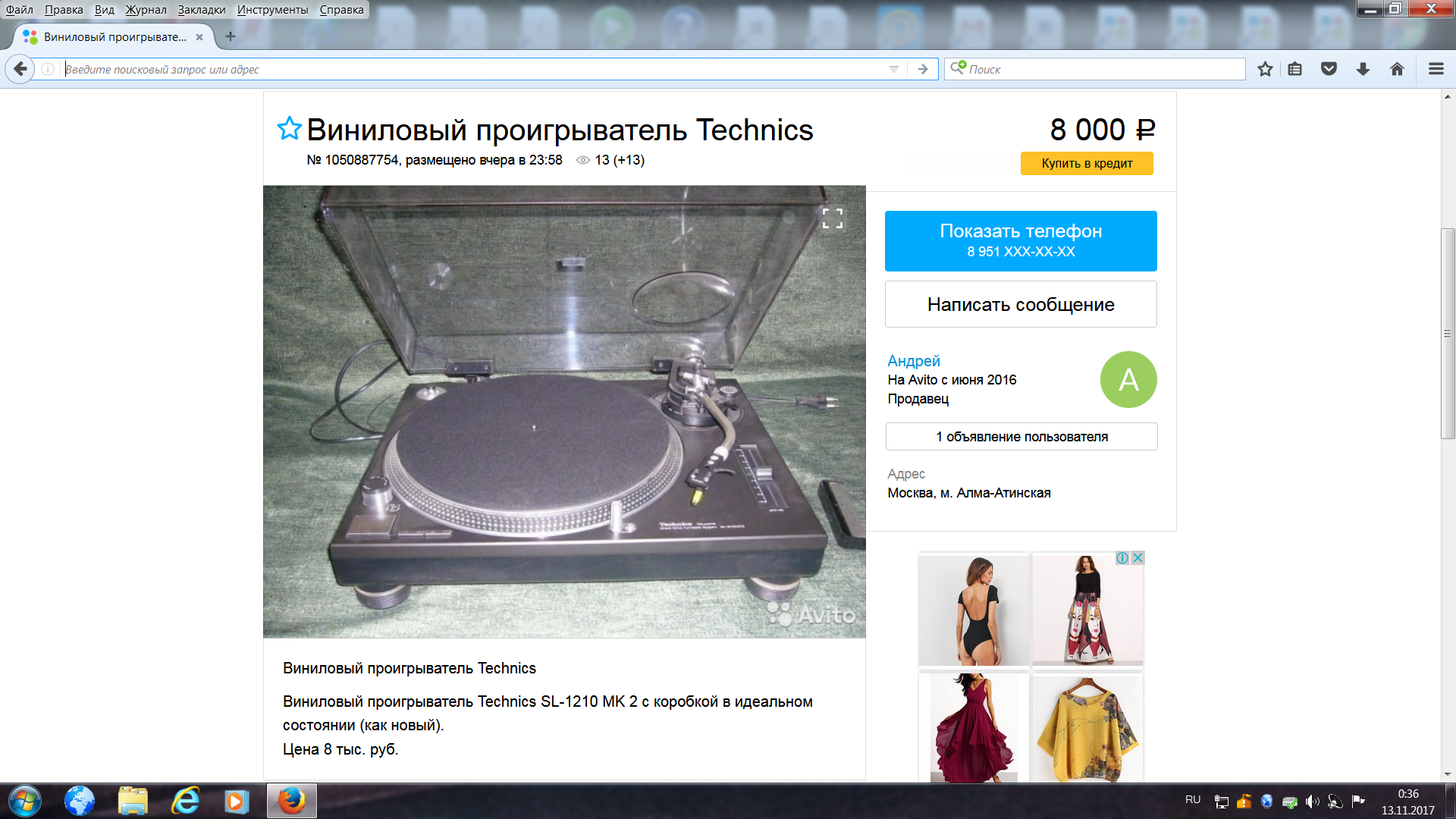1456x819 pixels.
Task: Close the ad with the X icon
Action: point(1137,558)
